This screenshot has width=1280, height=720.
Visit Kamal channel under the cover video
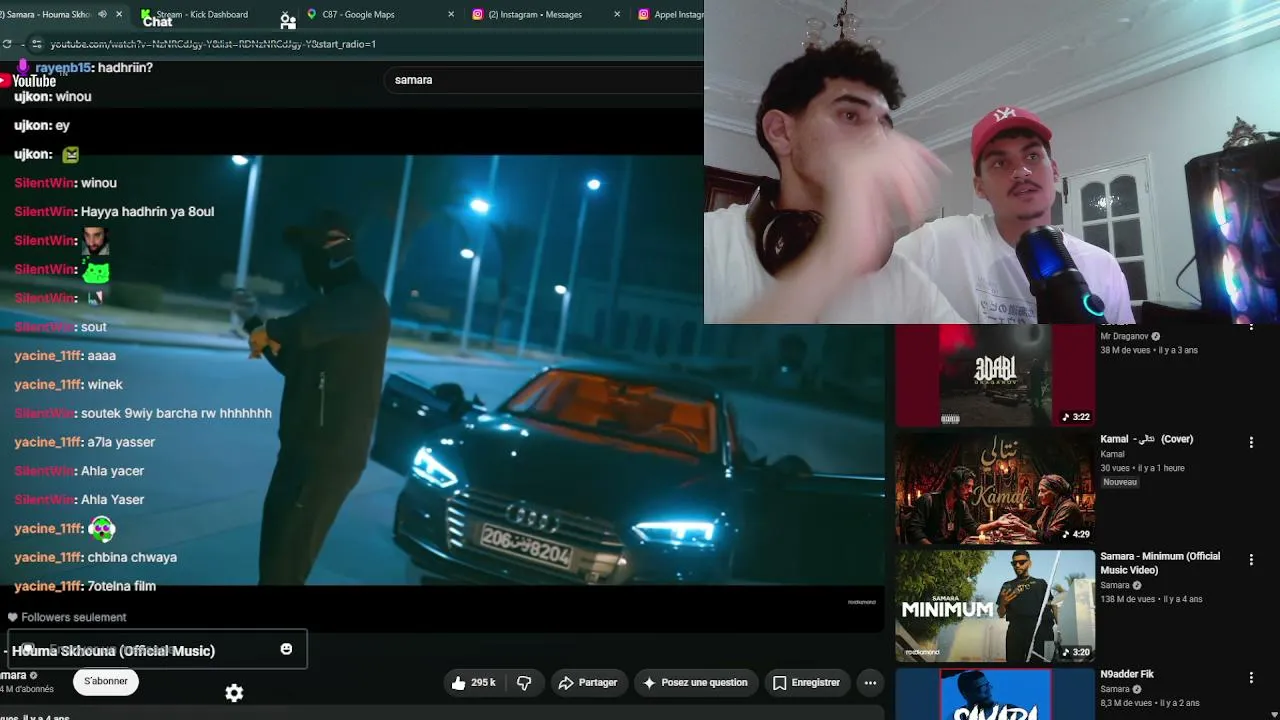click(x=1112, y=454)
